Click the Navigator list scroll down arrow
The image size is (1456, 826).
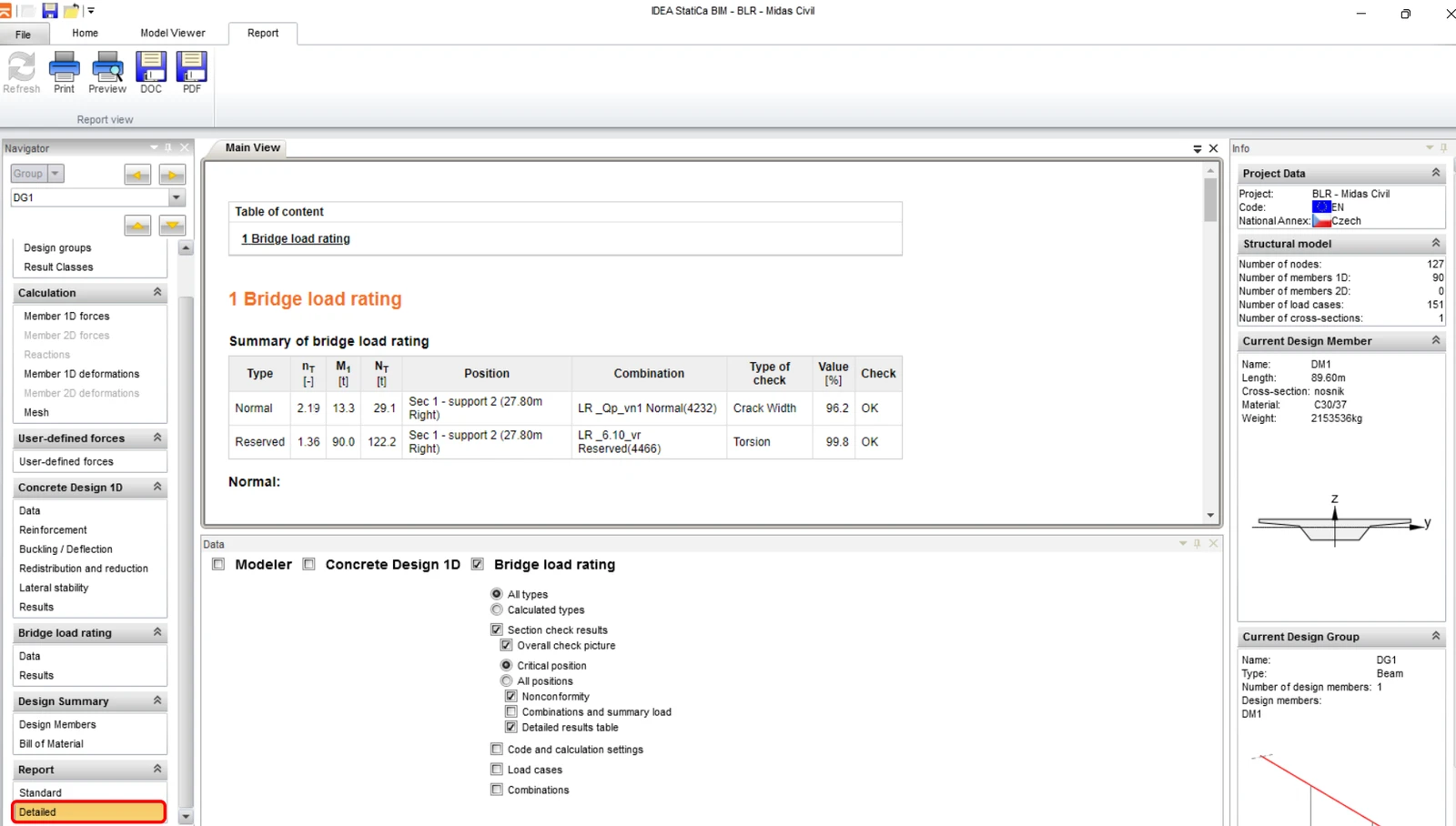pos(186,817)
